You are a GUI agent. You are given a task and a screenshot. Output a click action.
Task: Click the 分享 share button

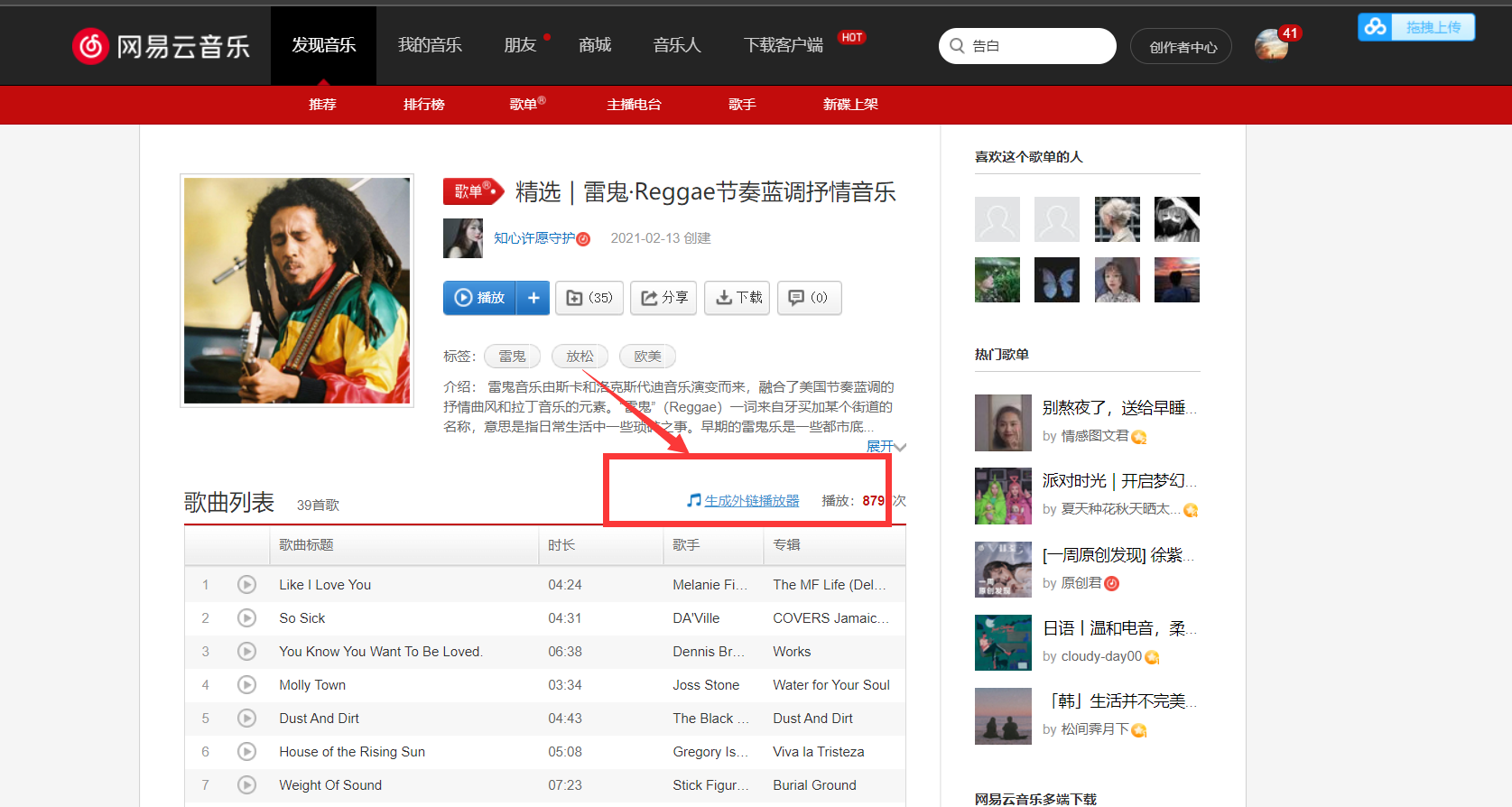pyautogui.click(x=663, y=298)
